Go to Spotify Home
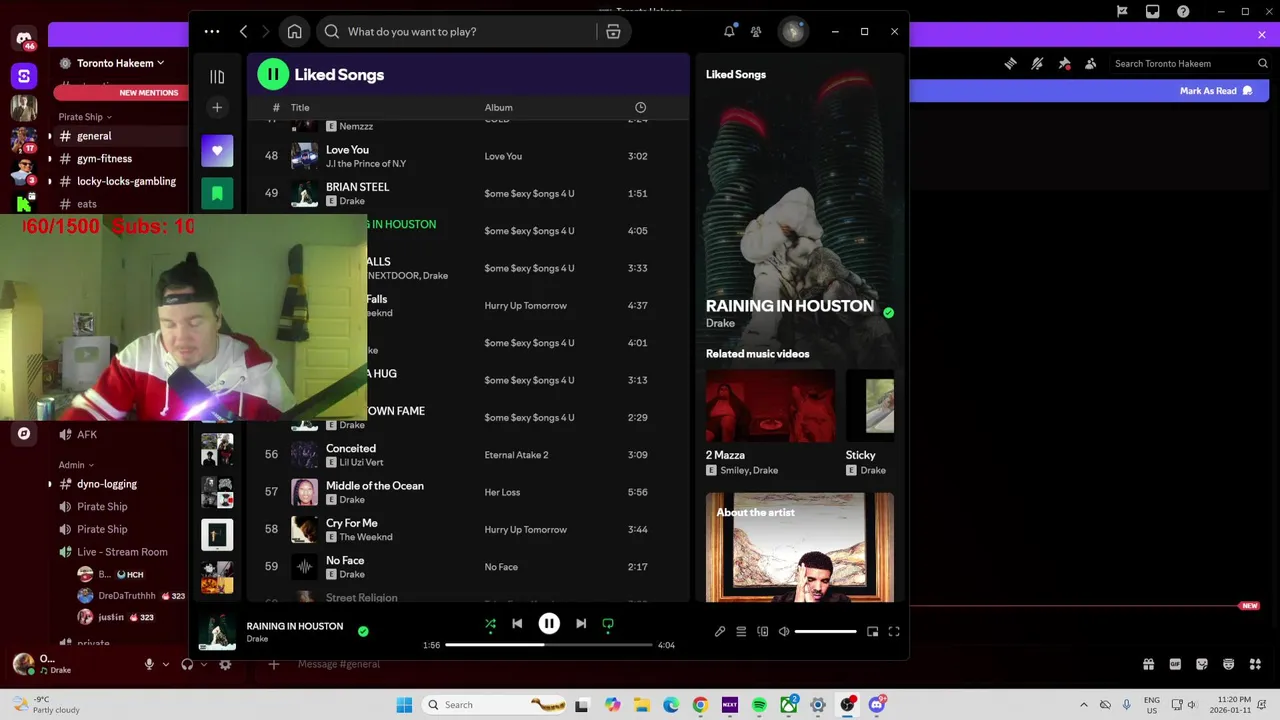Viewport: 1280px width, 720px height. (x=294, y=32)
